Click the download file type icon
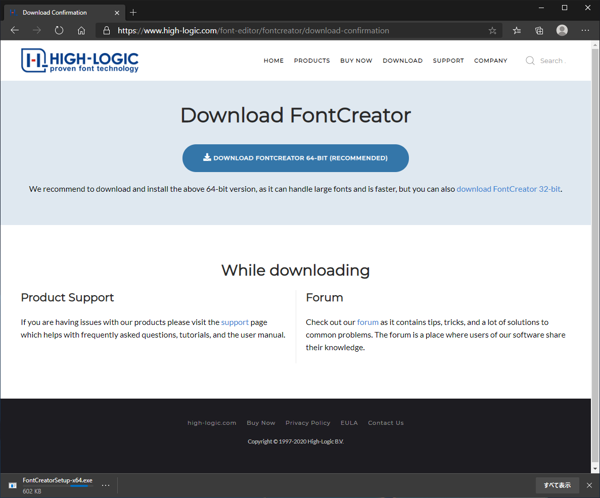The width and height of the screenshot is (600, 498). click(x=13, y=485)
